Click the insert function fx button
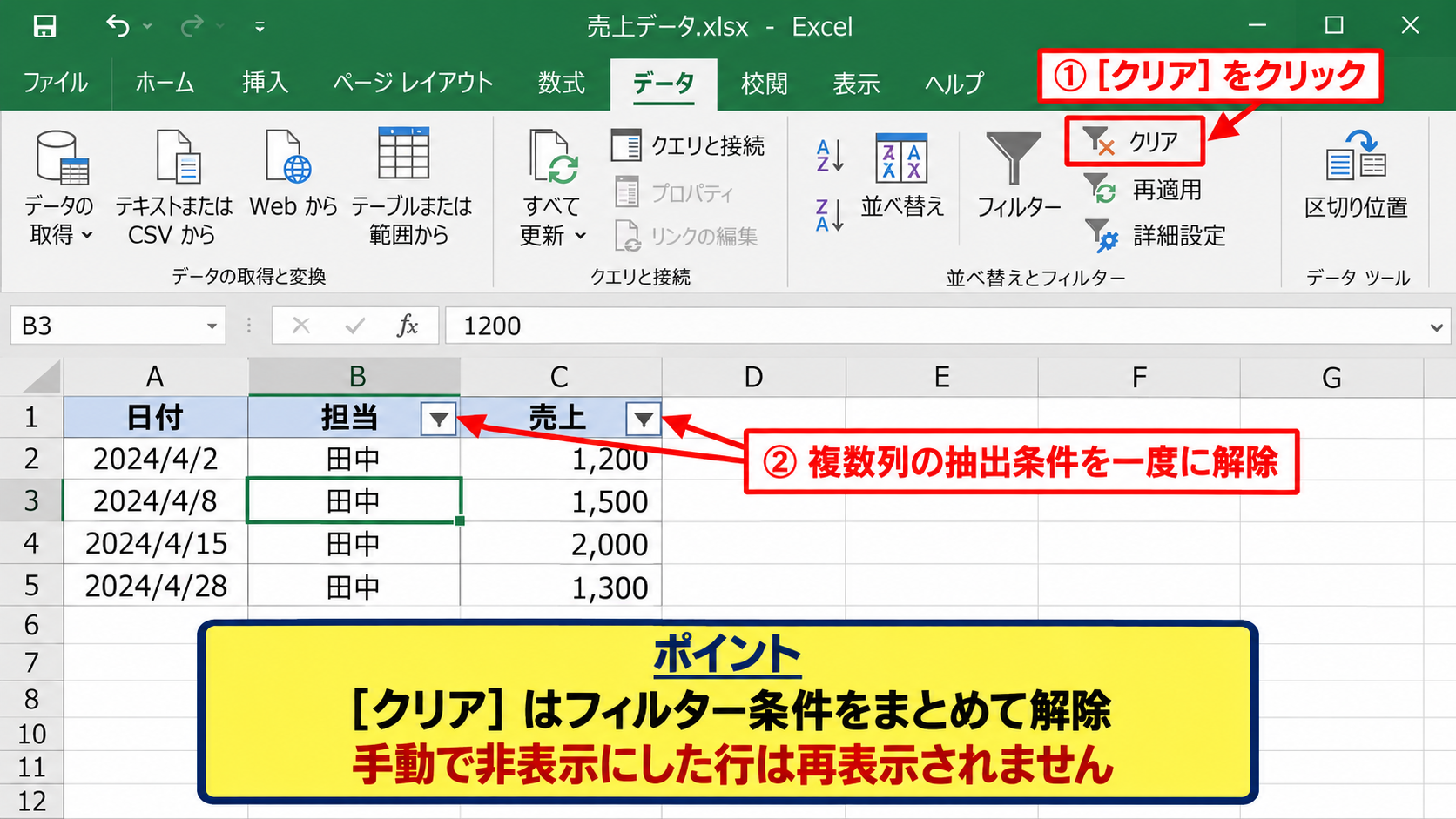This screenshot has height=819, width=1456. (407, 326)
